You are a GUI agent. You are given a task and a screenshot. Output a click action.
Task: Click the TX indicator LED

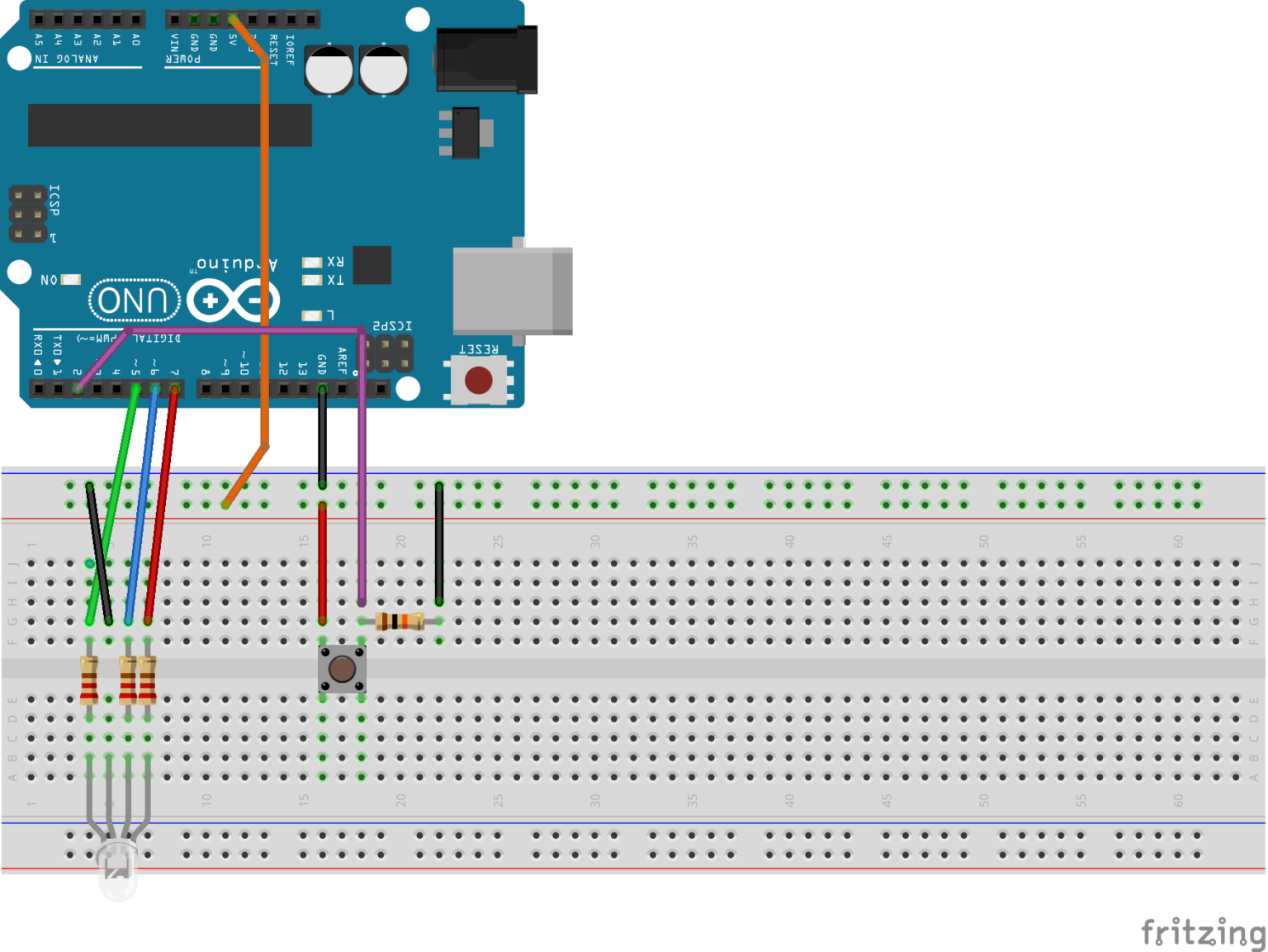pyautogui.click(x=312, y=281)
